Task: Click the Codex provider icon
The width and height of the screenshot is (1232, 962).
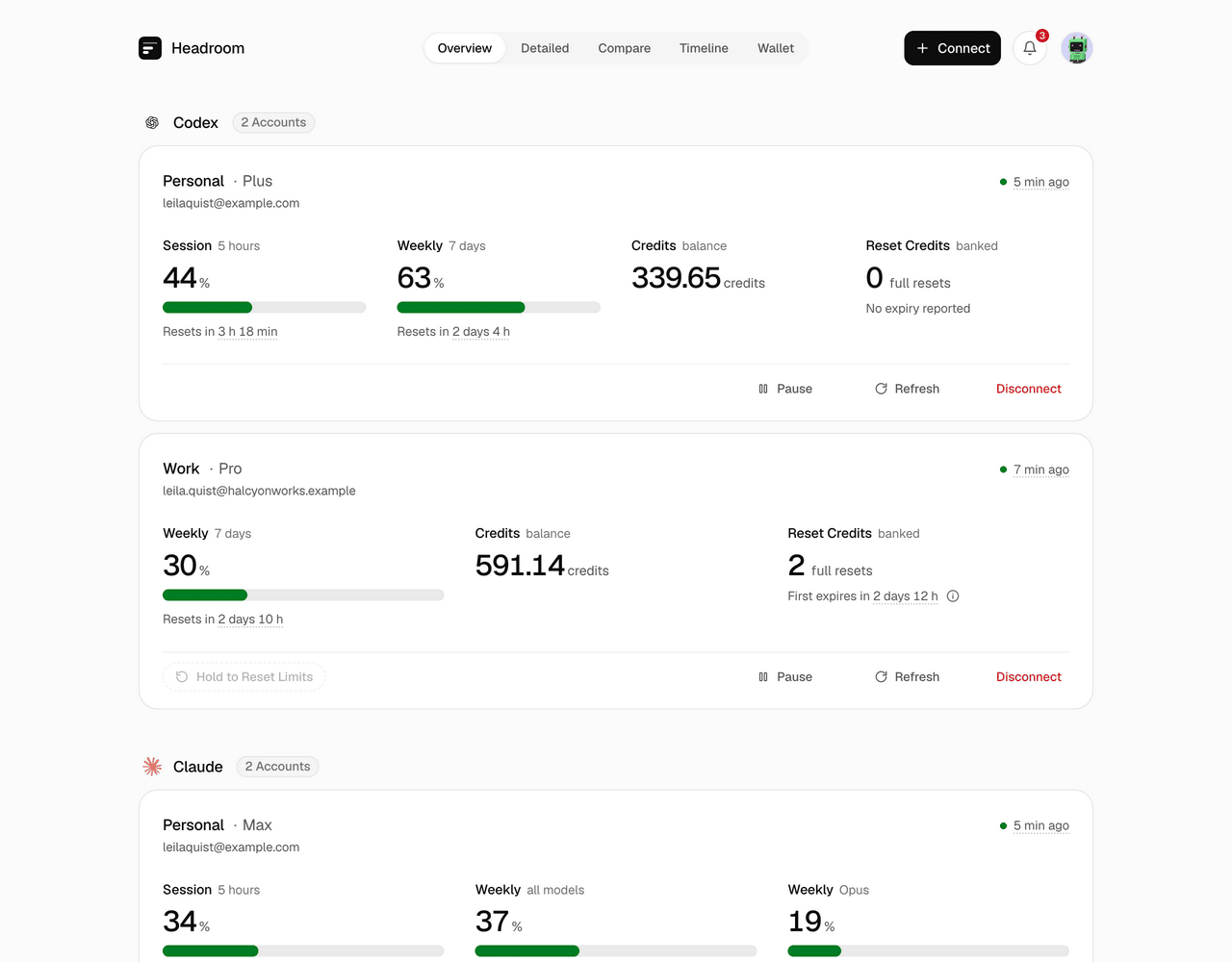Action: [x=152, y=122]
